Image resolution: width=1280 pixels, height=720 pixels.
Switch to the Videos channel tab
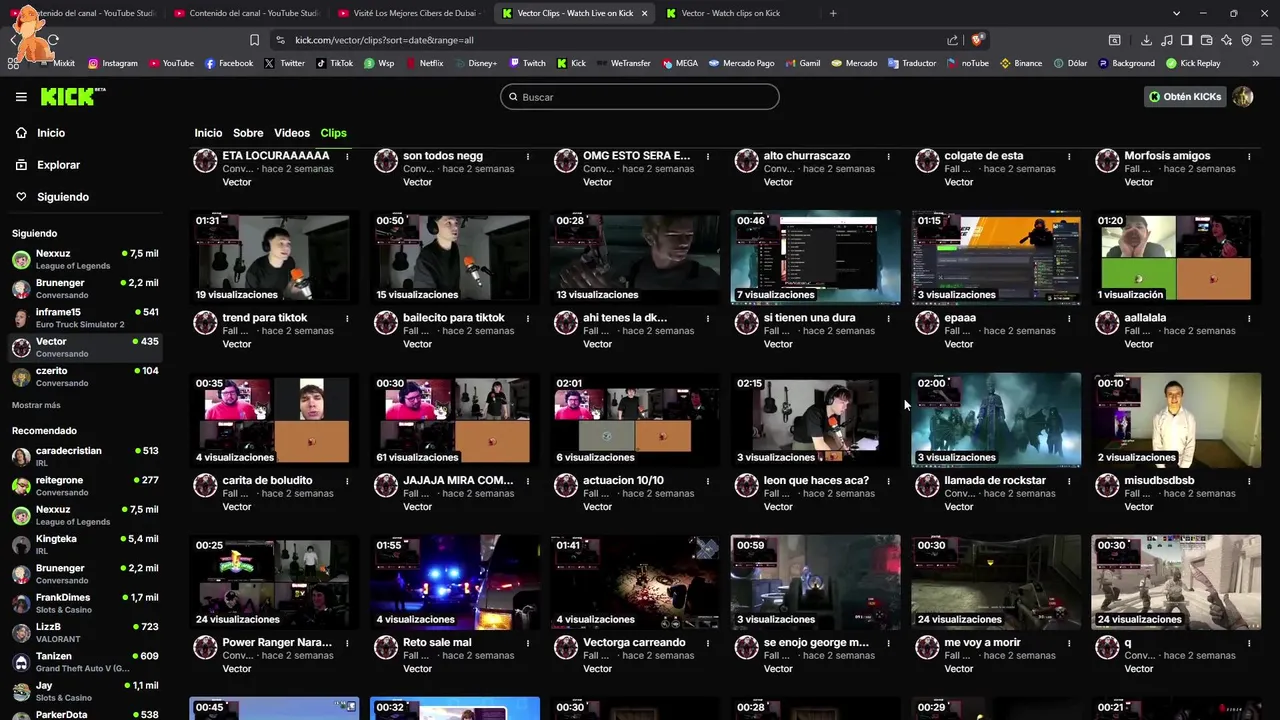point(292,133)
